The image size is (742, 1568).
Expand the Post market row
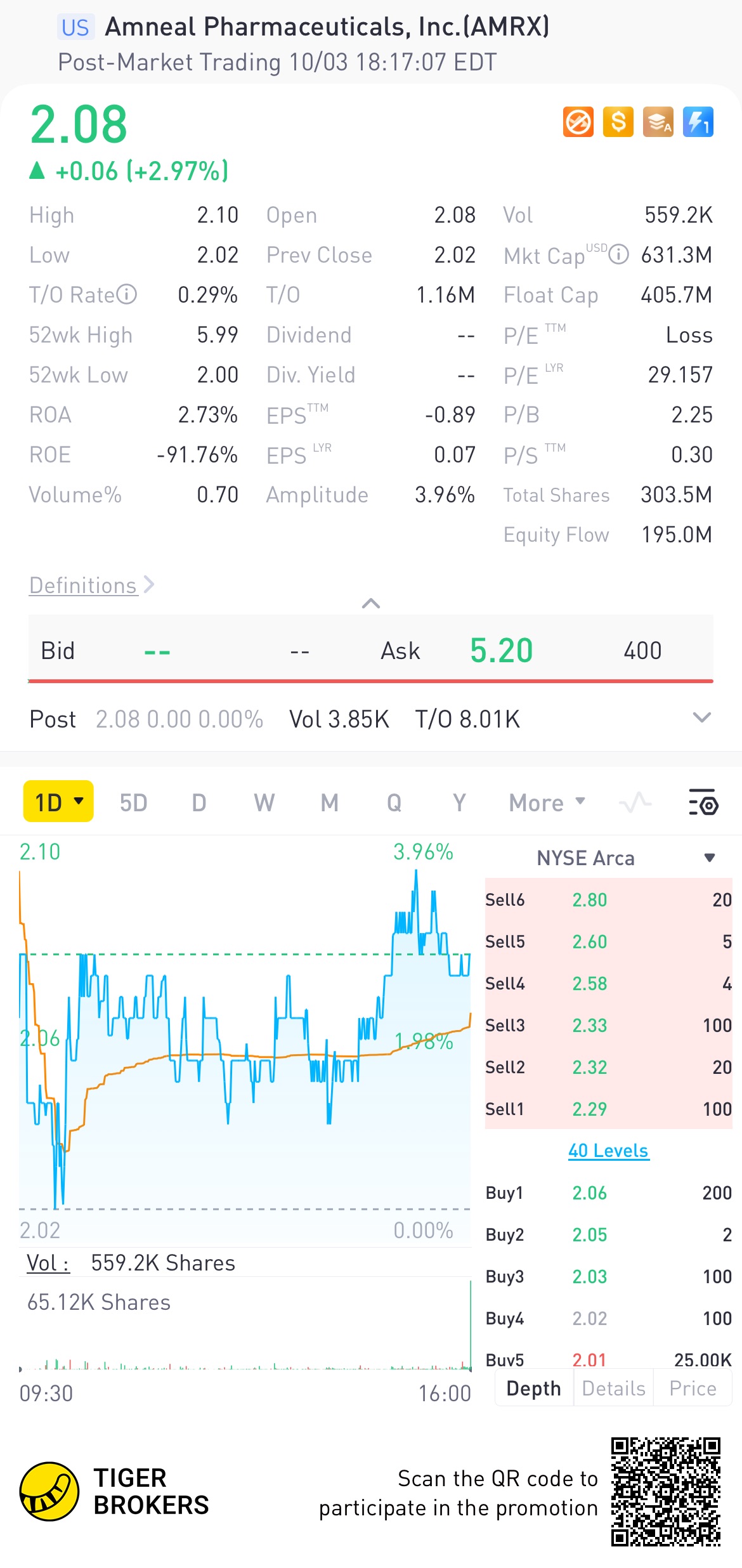click(x=701, y=718)
